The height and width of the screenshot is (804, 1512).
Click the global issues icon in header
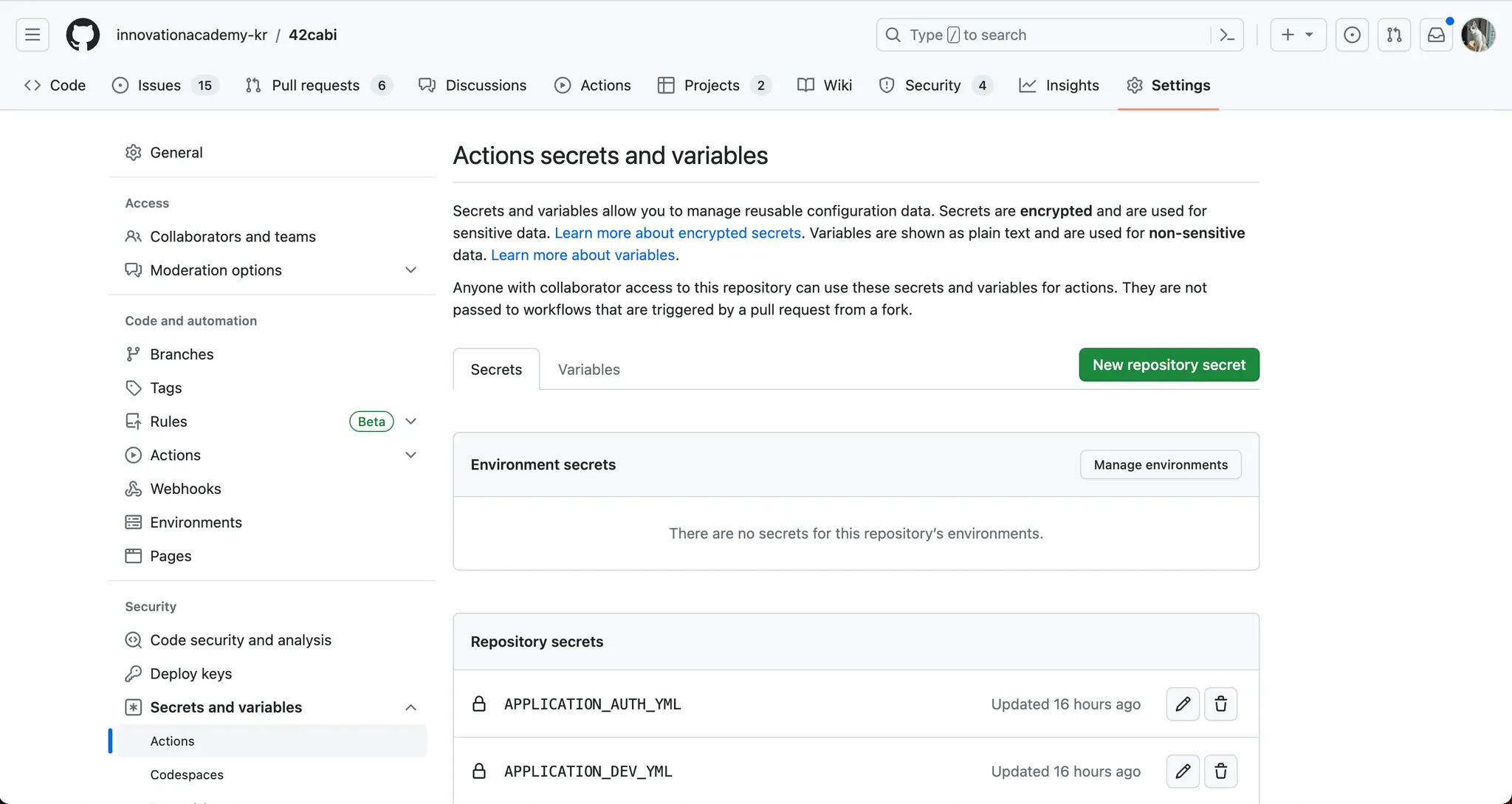[1352, 35]
